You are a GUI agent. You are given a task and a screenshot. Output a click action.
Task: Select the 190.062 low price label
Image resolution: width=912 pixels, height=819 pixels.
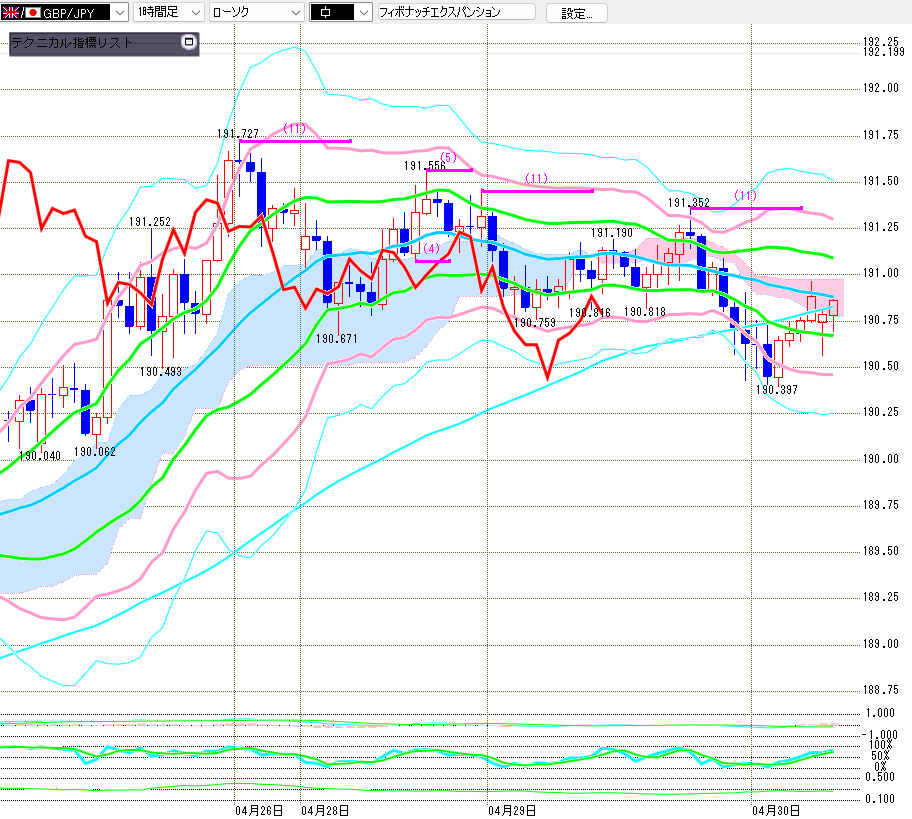94,452
